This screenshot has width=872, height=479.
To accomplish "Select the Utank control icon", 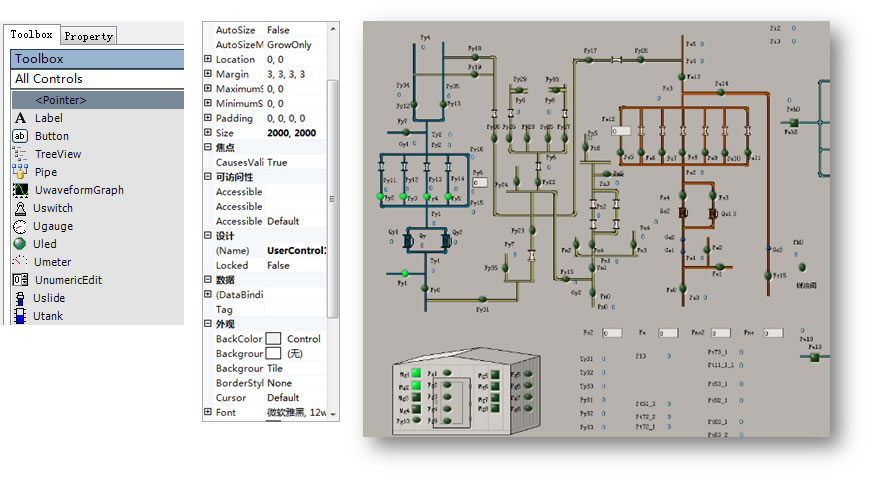I will tap(19, 316).
